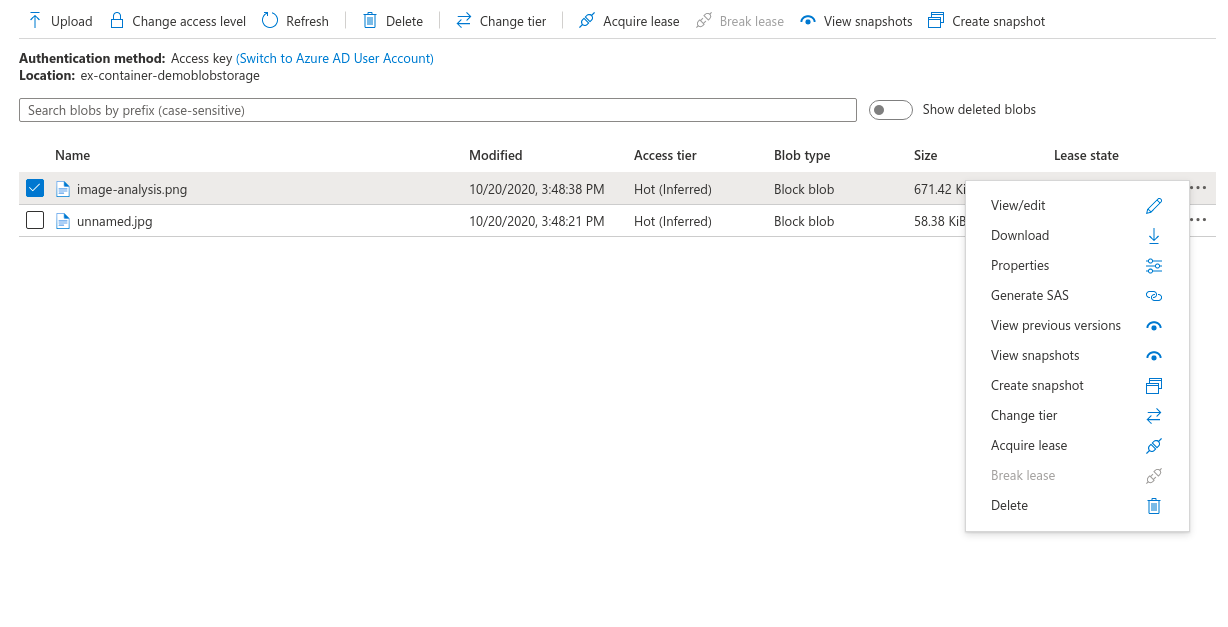Viewport: 1228px width, 627px height.
Task: Enable the Show deleted blobs toggle
Action: (x=890, y=110)
